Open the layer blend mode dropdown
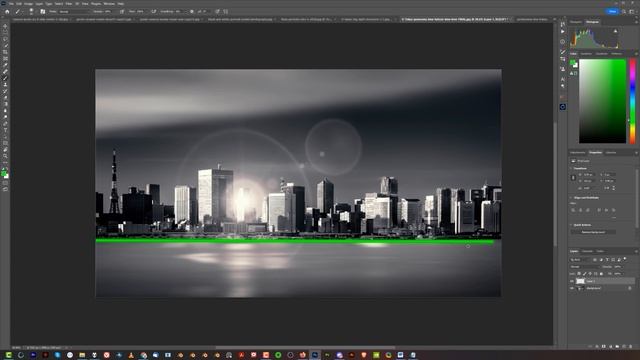Viewport: 640px width, 360px height. (x=584, y=267)
